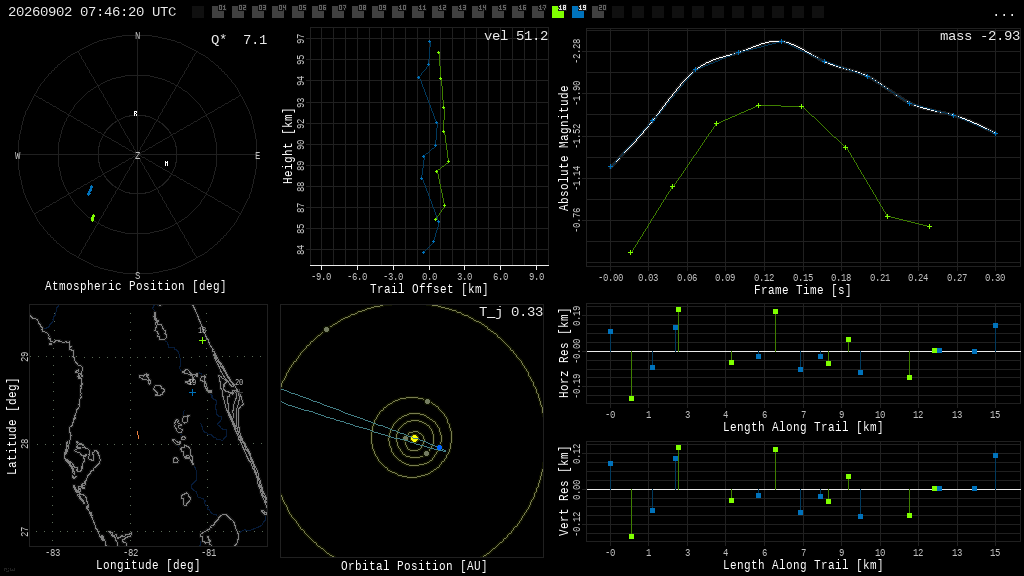Toggle station square labeled 03
Viewport: 1024px width, 576px height.
point(259,12)
